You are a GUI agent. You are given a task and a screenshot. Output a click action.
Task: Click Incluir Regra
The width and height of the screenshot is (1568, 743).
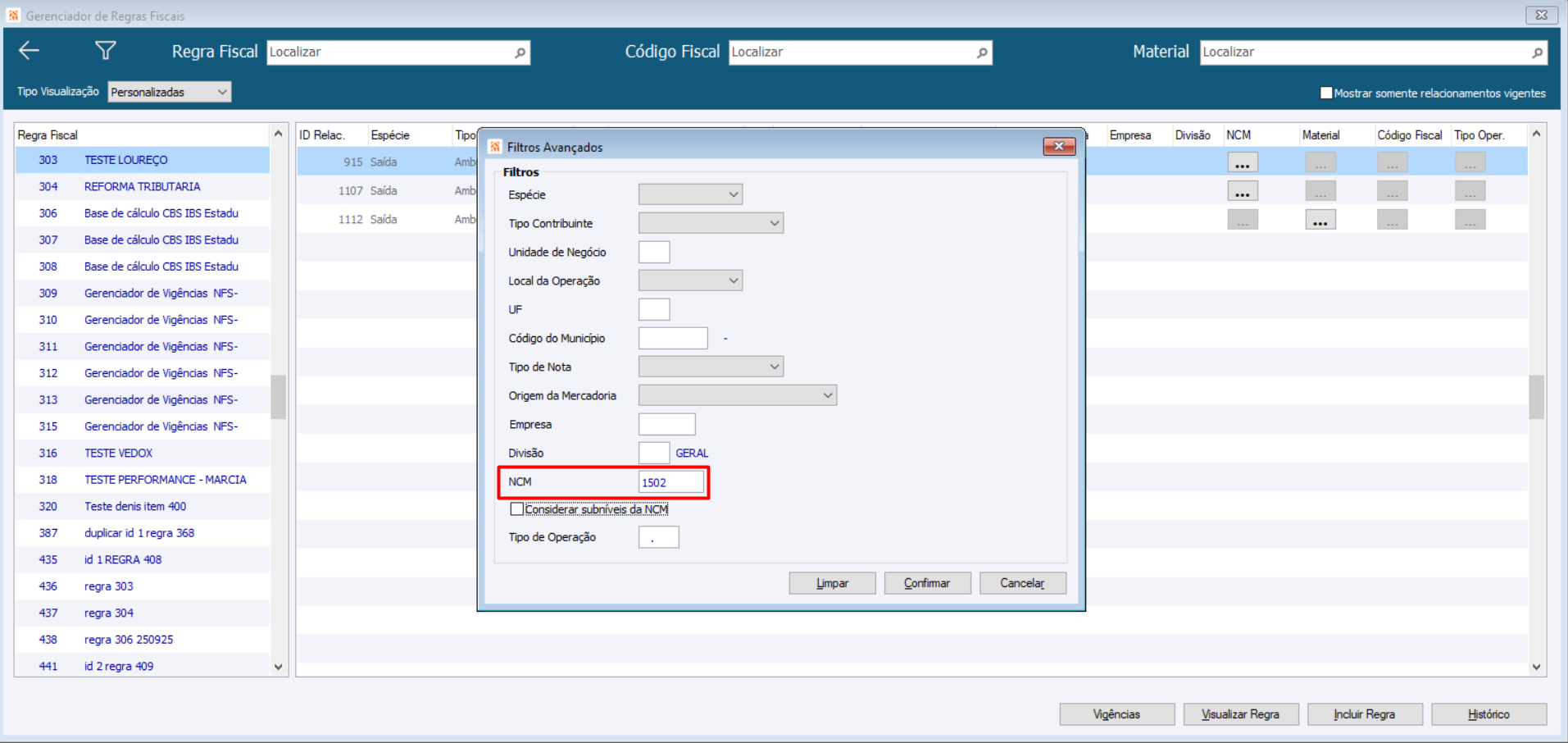coord(1365,714)
